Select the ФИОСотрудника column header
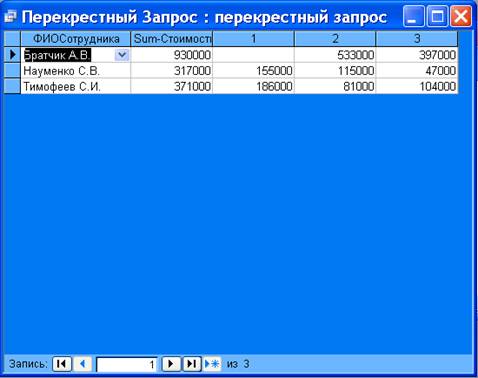478x378 pixels. 76,39
